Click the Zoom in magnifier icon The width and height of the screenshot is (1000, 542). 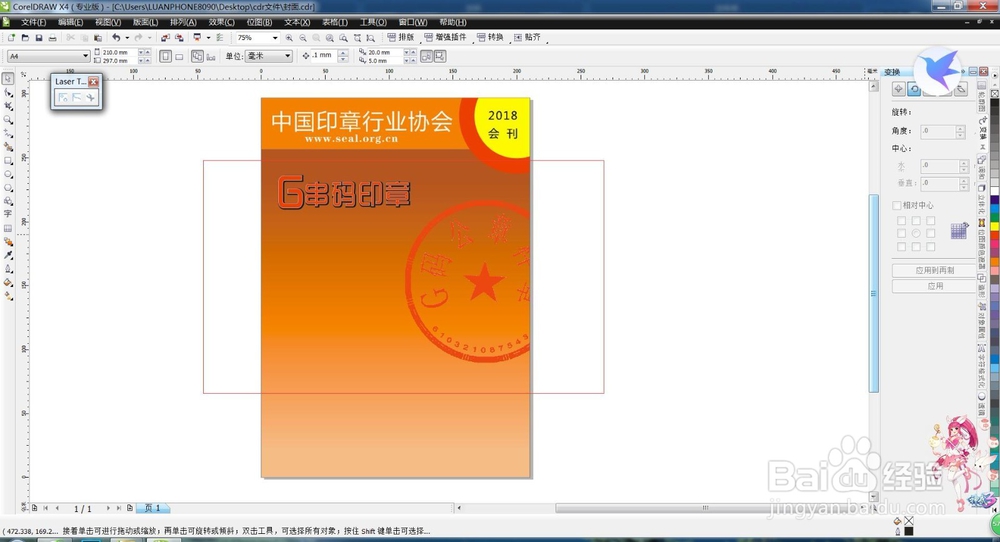point(290,38)
